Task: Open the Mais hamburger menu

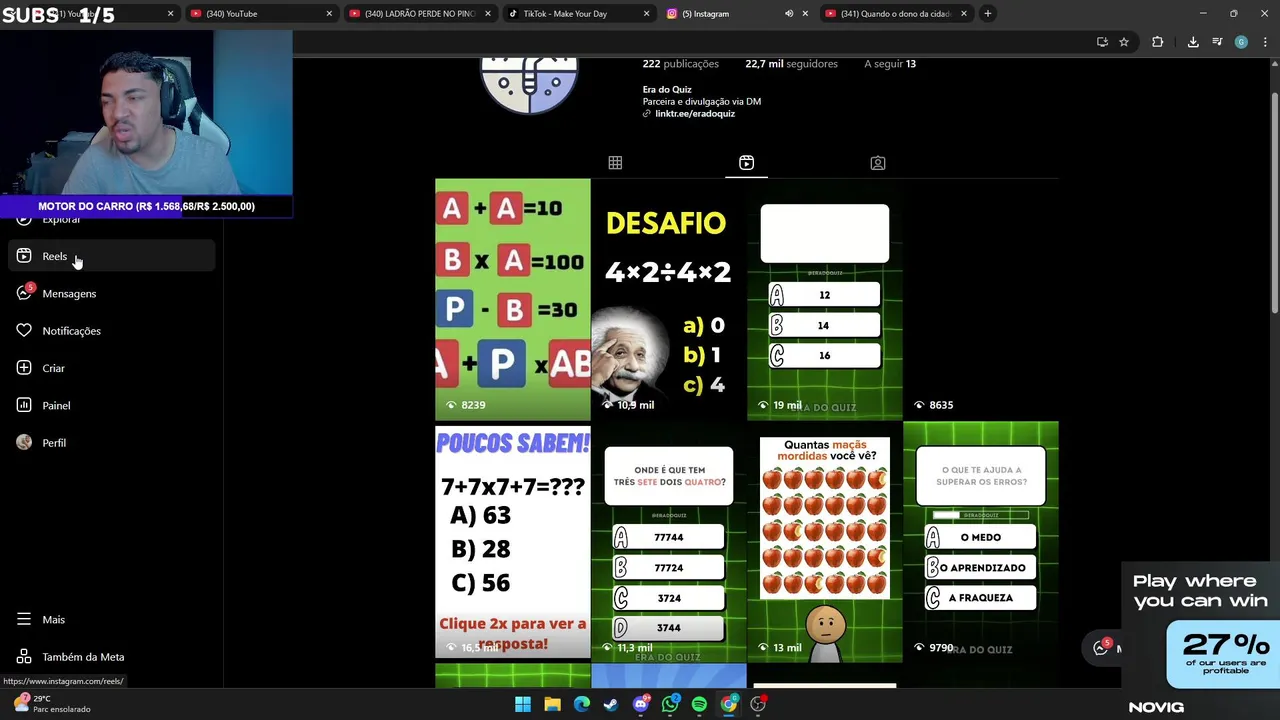Action: coord(24,619)
